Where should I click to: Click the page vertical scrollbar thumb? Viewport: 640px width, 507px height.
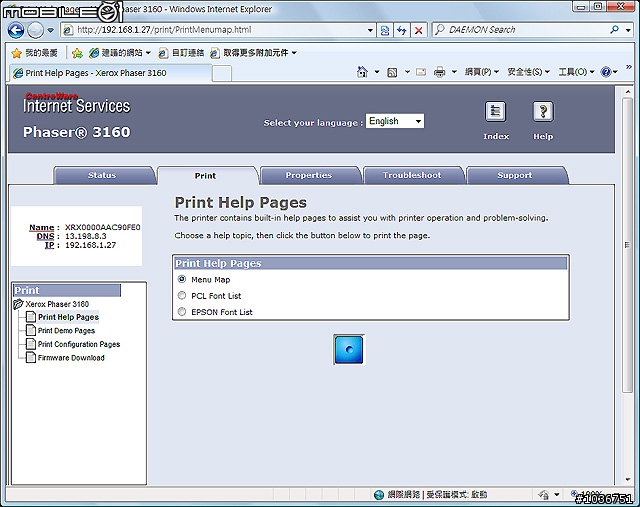[627, 245]
